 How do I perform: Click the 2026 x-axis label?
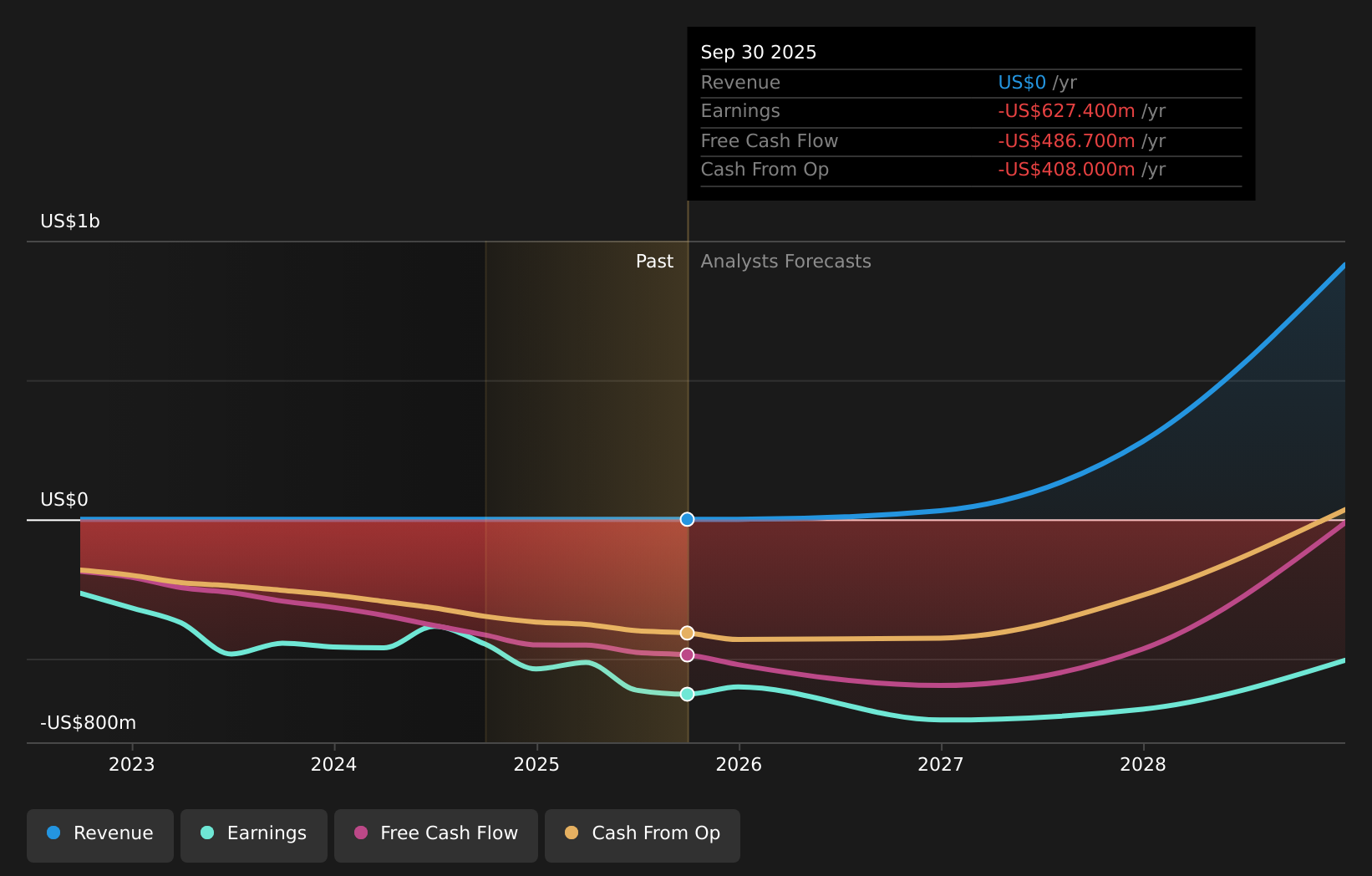click(x=739, y=764)
